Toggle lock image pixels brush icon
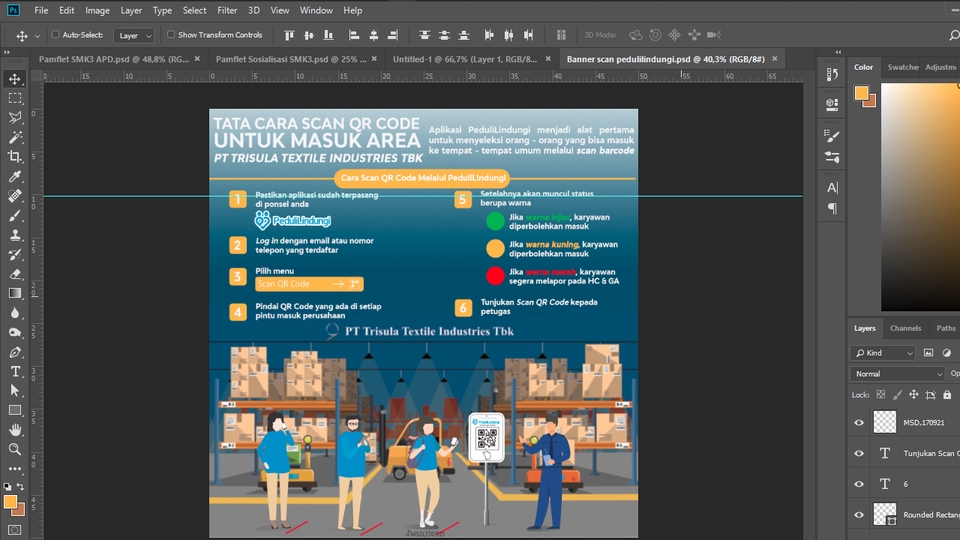 tap(897, 395)
